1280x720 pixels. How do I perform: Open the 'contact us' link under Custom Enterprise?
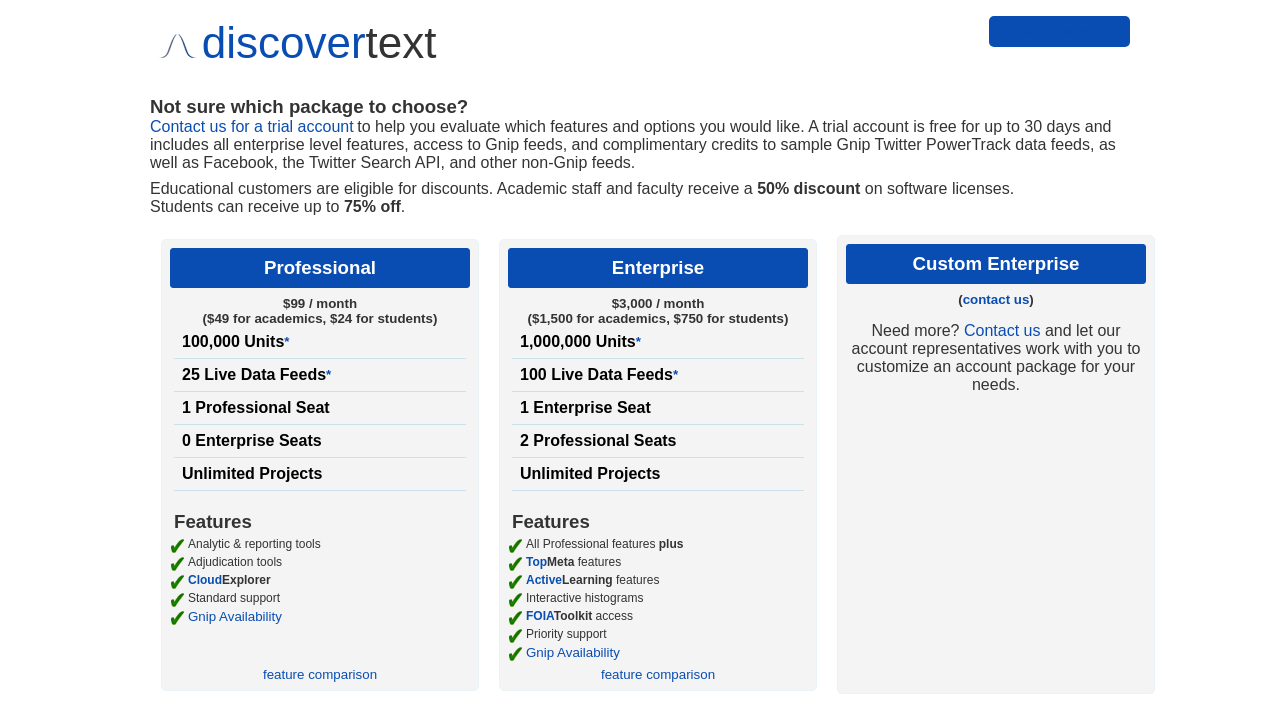pyautogui.click(x=996, y=300)
